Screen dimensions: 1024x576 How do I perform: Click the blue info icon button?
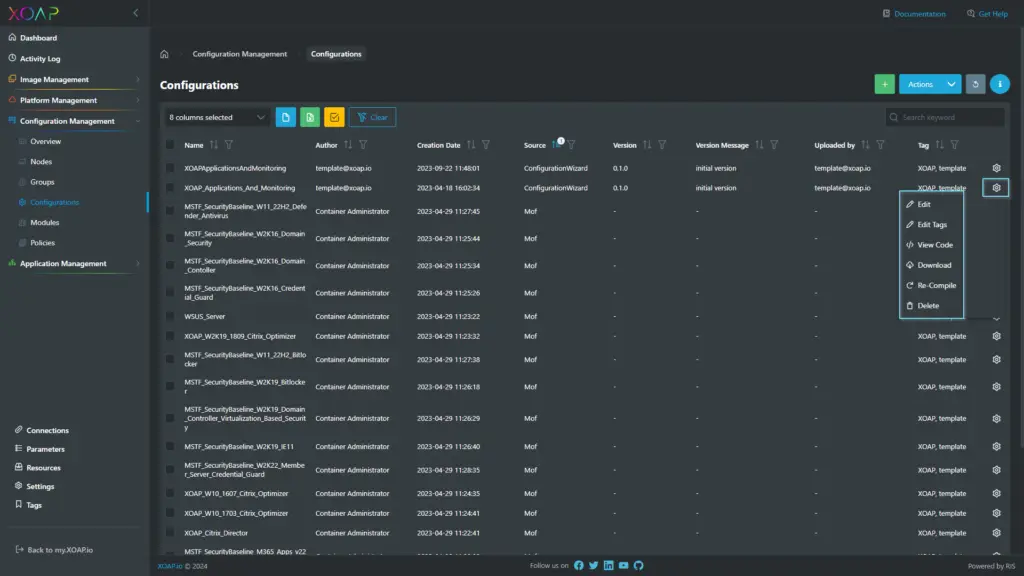pos(999,84)
